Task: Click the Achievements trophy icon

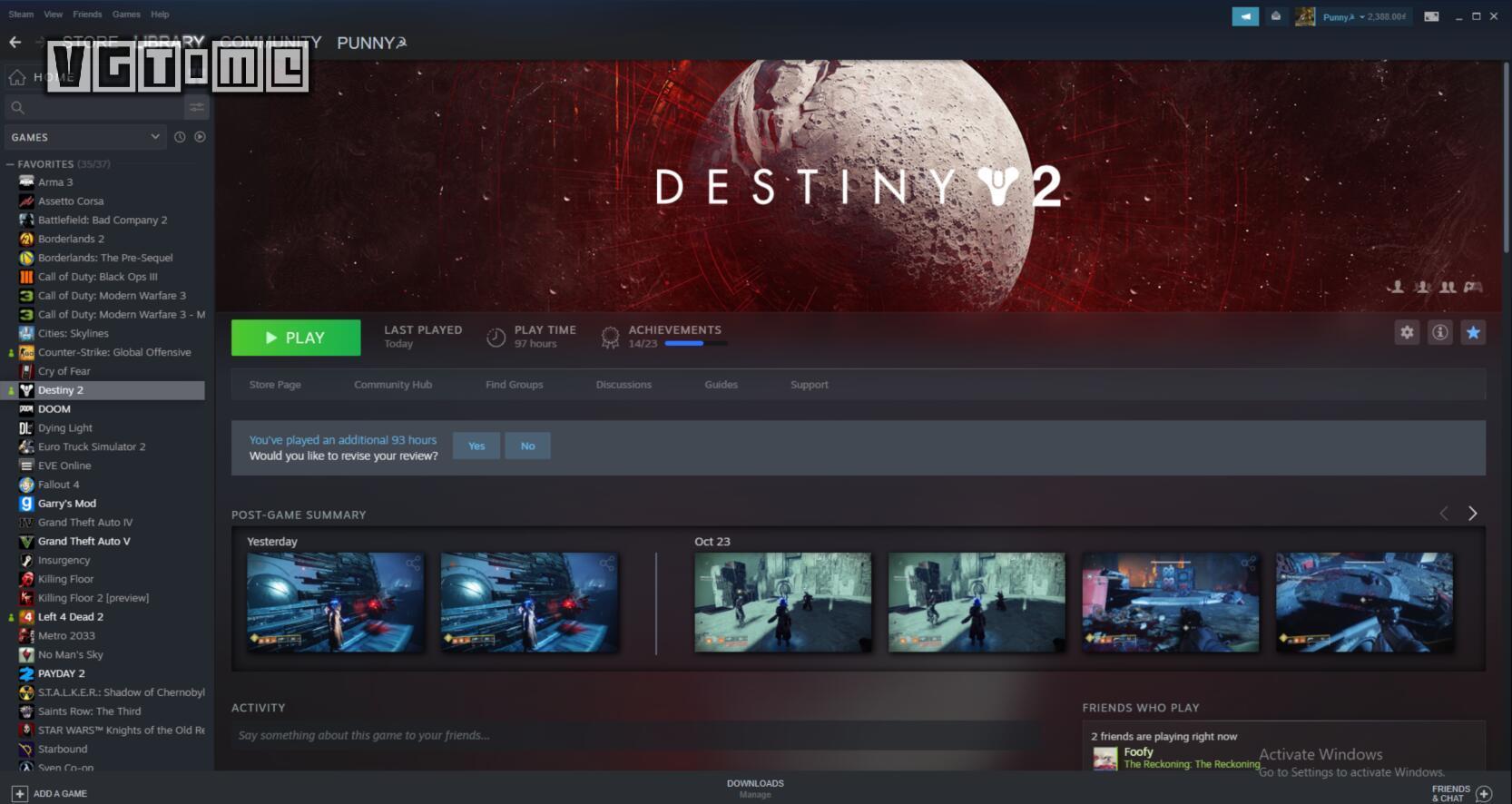Action: coord(610,338)
